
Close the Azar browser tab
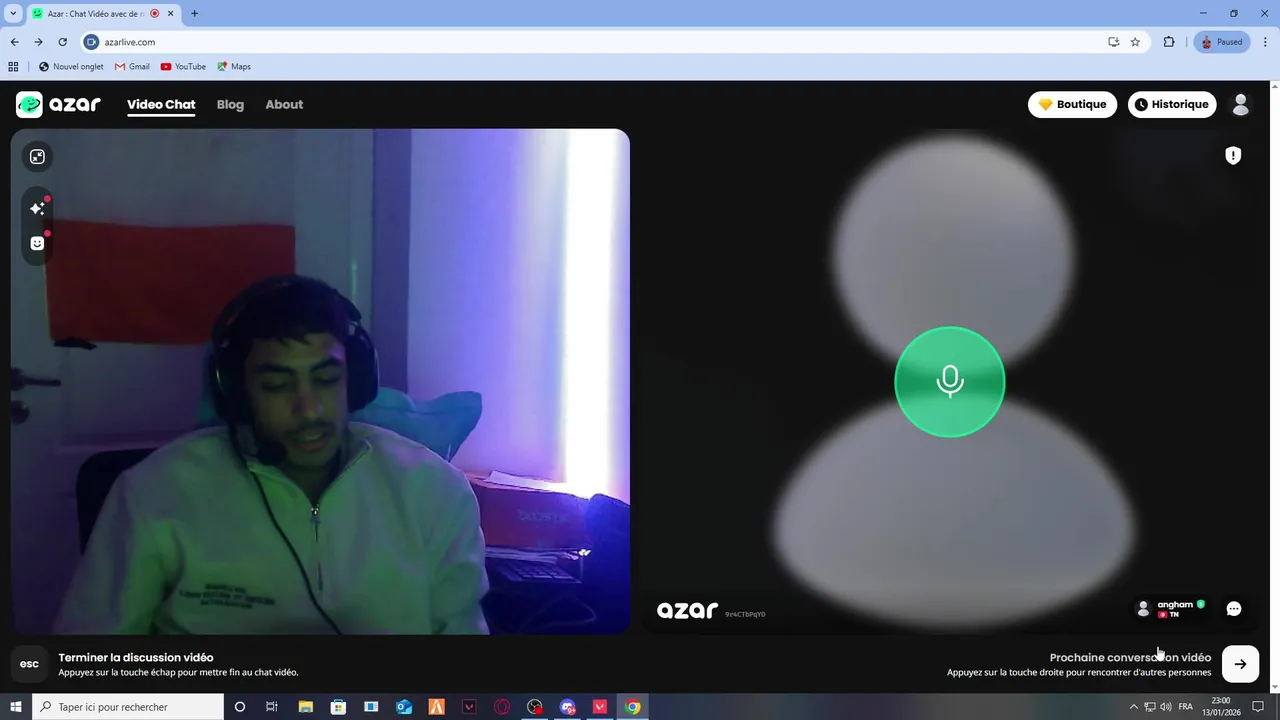[x=170, y=13]
